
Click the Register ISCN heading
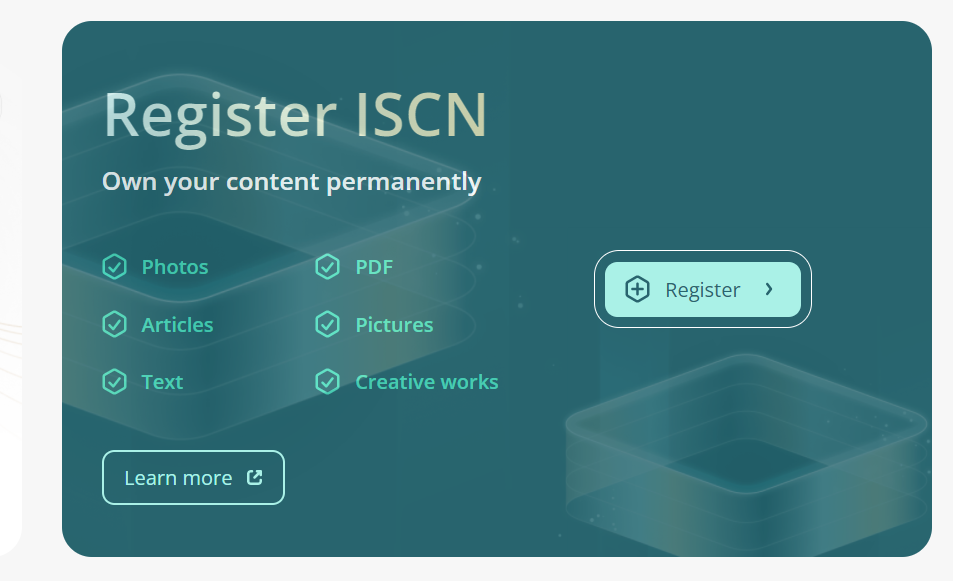point(295,117)
